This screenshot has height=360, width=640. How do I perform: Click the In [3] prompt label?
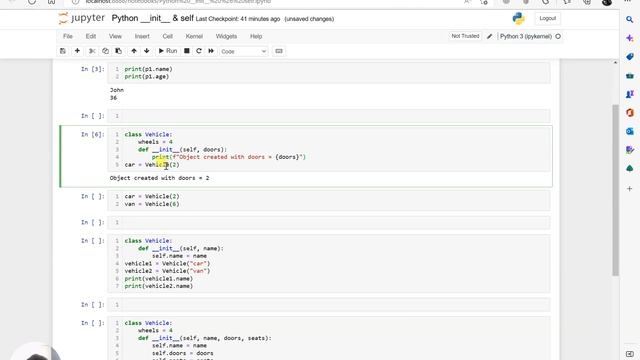93,69
